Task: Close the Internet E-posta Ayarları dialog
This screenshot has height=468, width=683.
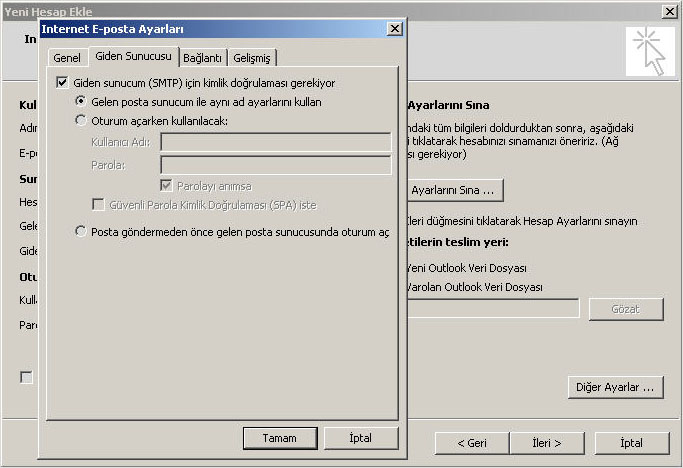Action: coord(394,29)
